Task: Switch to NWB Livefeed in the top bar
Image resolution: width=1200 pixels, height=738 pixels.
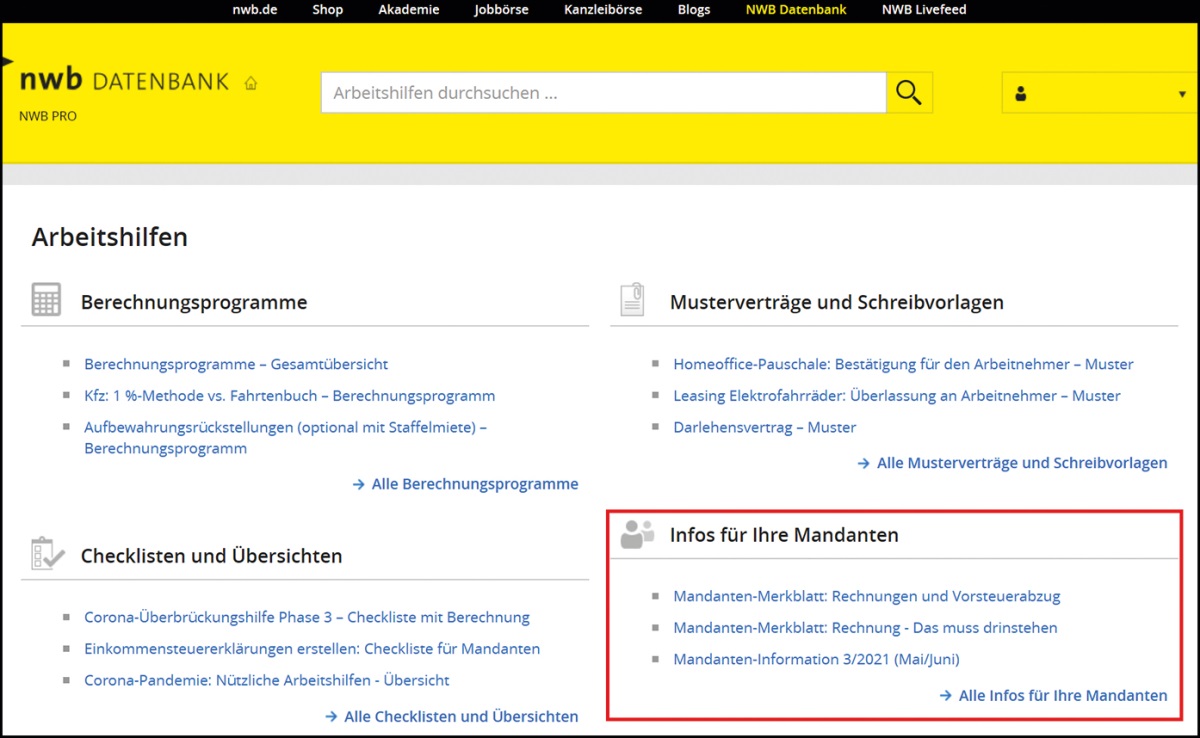Action: tap(924, 10)
